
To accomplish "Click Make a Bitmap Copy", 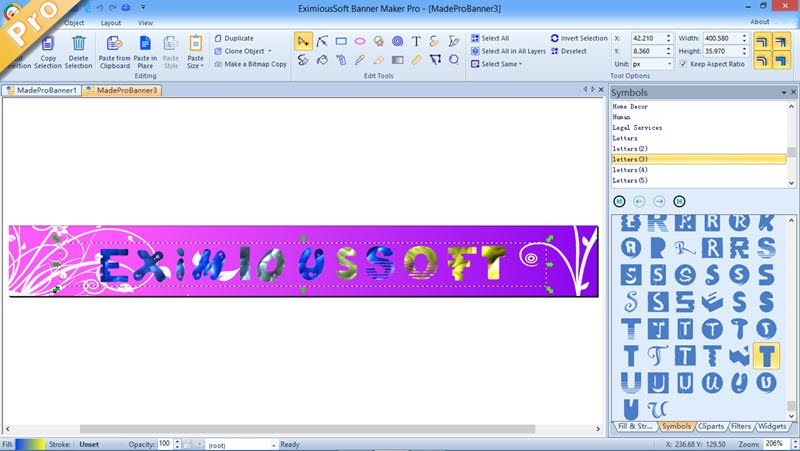I will click(251, 64).
